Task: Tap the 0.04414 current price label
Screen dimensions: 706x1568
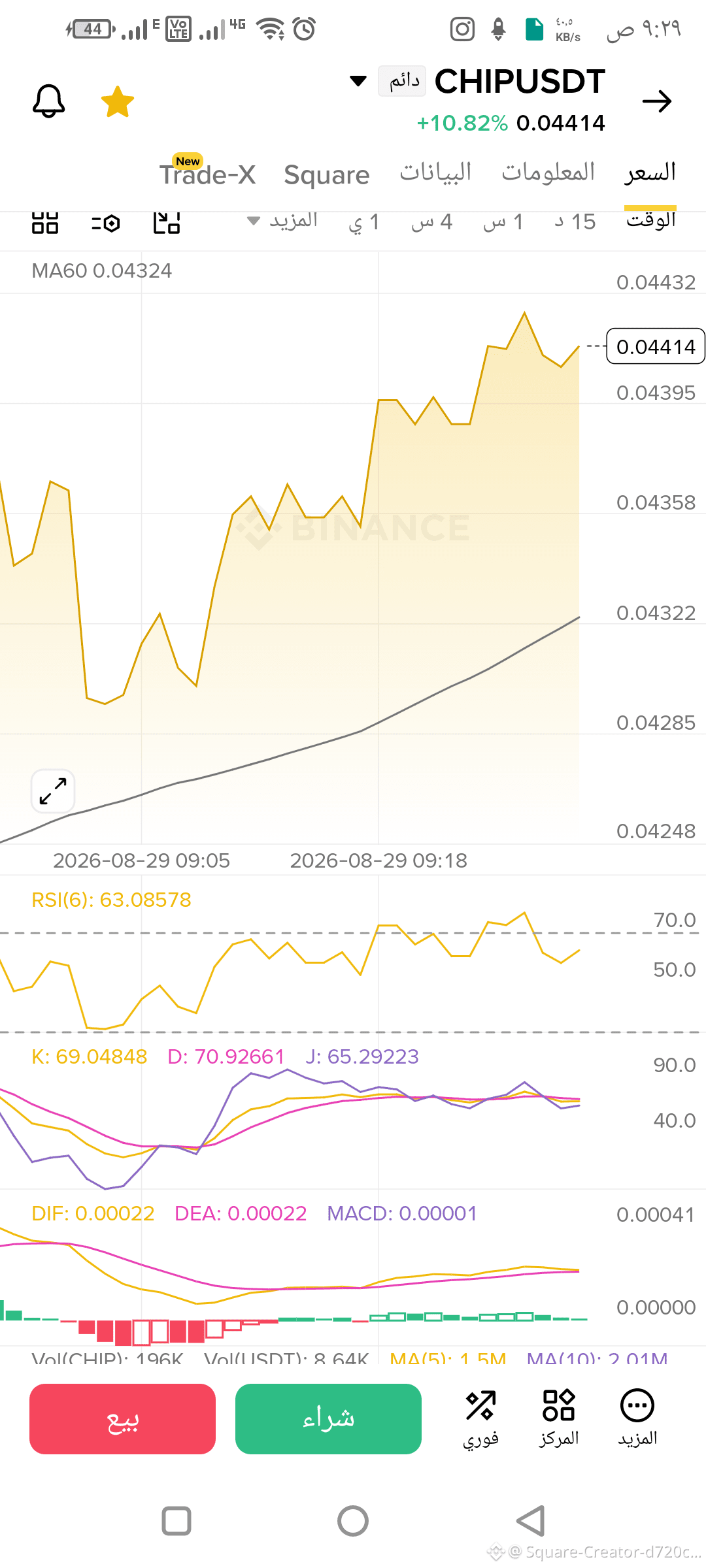Action: [x=656, y=346]
